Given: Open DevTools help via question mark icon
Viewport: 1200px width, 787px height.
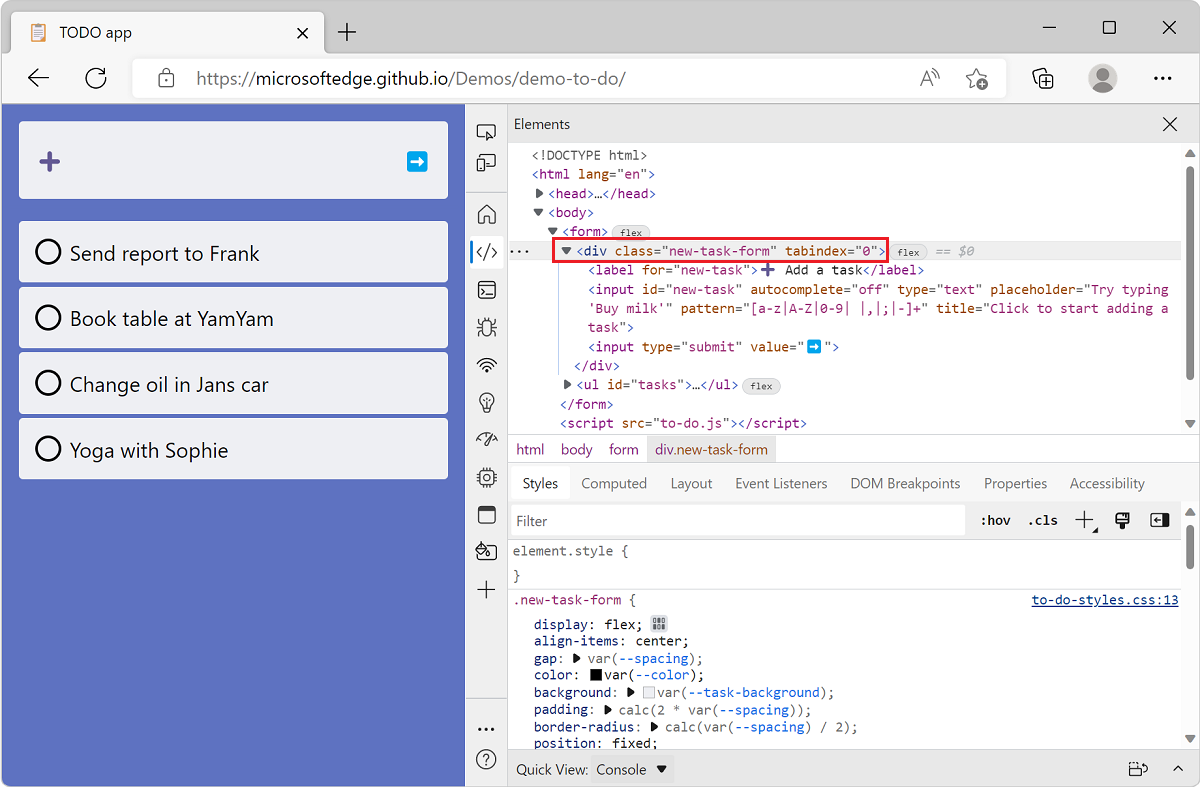Looking at the screenshot, I should [486, 759].
